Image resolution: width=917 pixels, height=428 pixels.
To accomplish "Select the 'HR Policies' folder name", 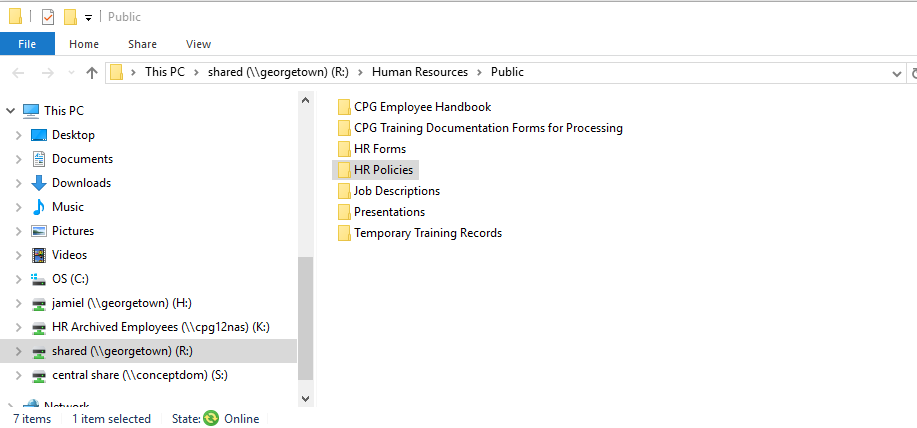I will (x=384, y=170).
